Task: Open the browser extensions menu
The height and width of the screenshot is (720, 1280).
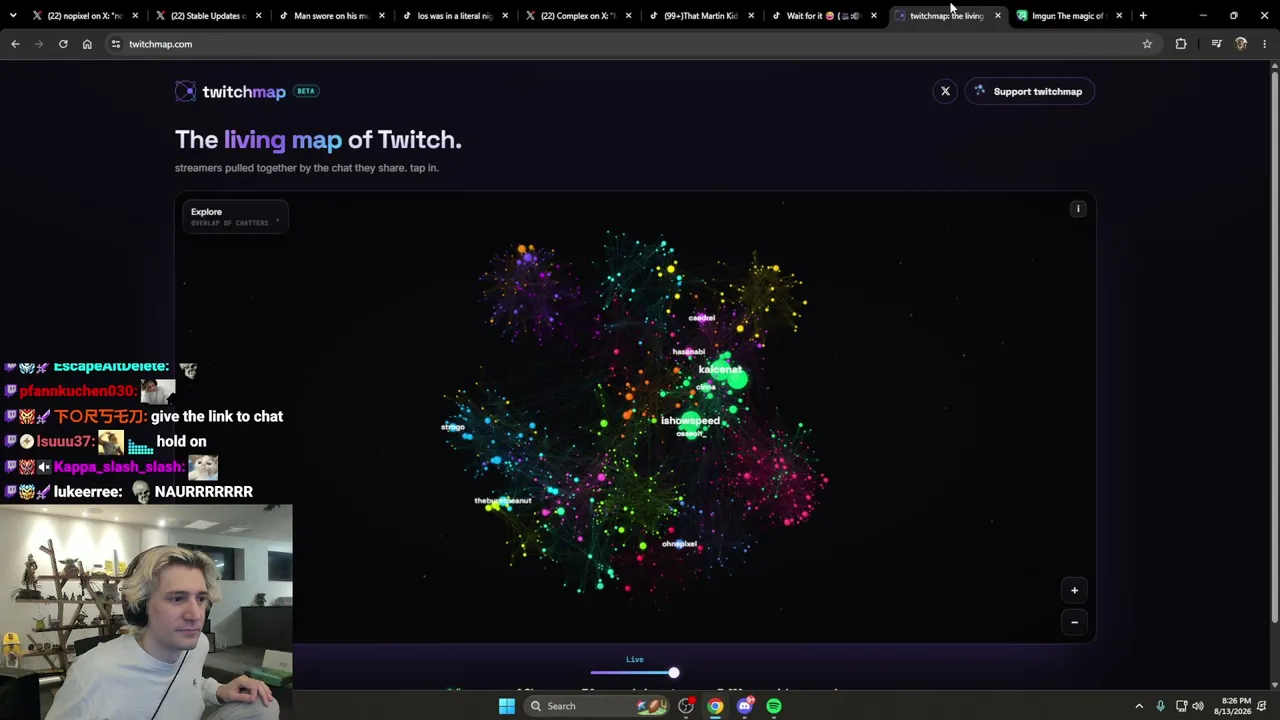Action: point(1181,44)
